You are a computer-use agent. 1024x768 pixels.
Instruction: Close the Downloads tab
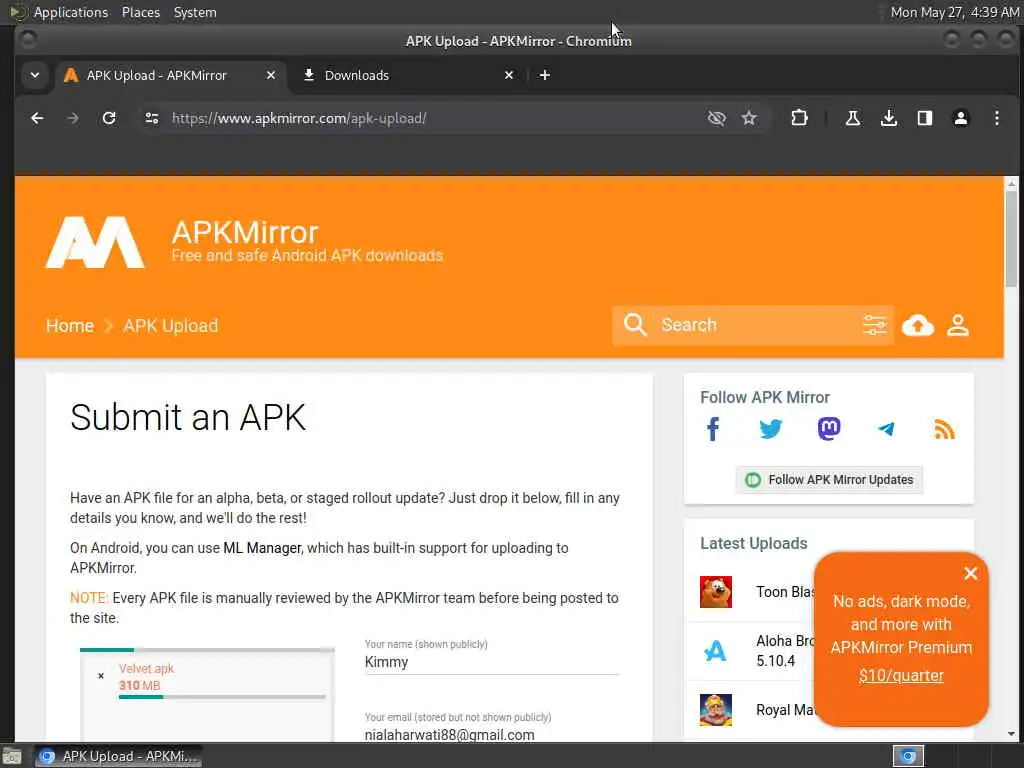pos(509,75)
